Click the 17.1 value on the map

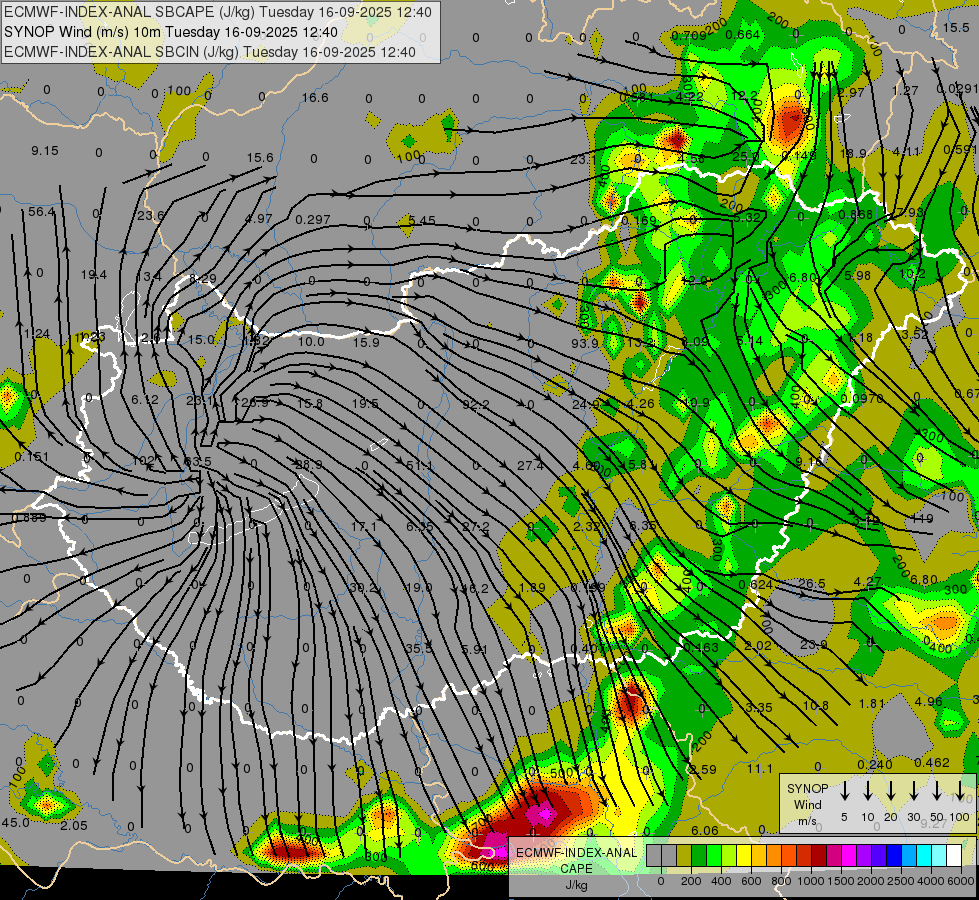(x=363, y=527)
